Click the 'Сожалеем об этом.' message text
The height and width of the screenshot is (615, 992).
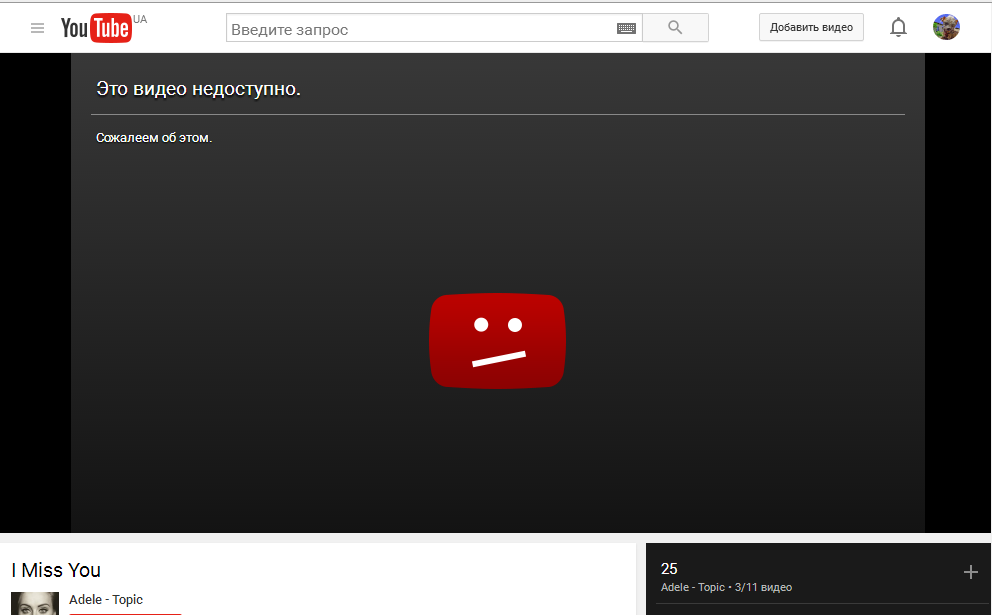click(x=154, y=138)
